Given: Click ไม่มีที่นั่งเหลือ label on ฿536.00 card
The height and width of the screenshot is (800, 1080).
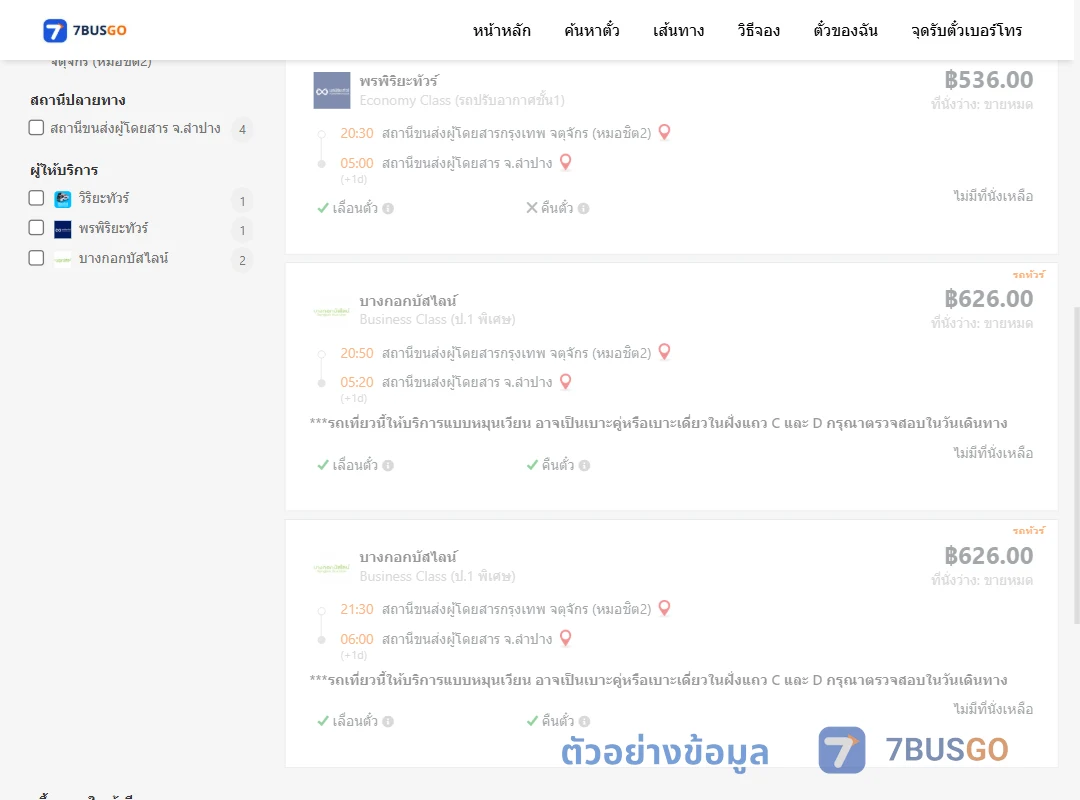Looking at the screenshot, I should point(993,196).
